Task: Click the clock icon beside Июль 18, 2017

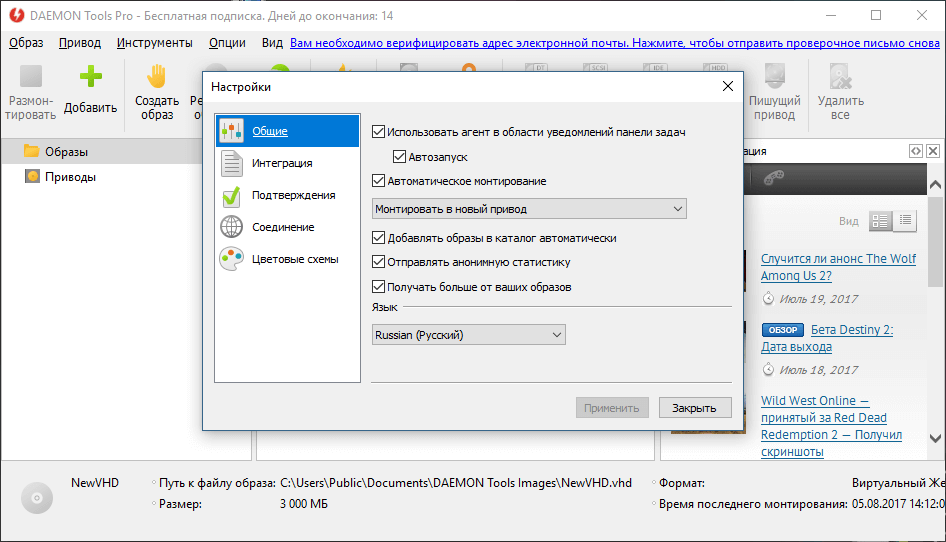Action: [x=768, y=369]
